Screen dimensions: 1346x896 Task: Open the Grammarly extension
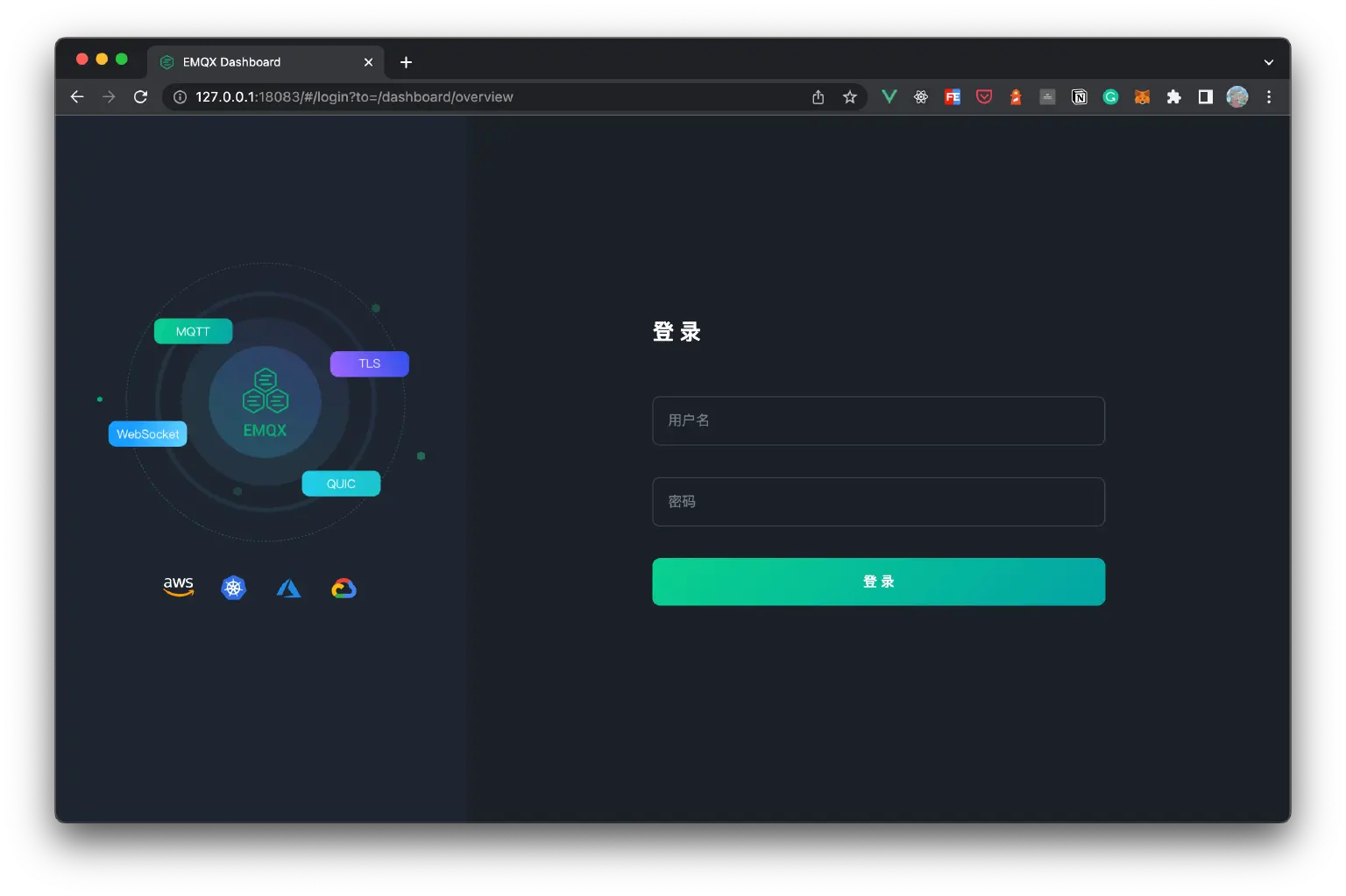tap(1110, 96)
